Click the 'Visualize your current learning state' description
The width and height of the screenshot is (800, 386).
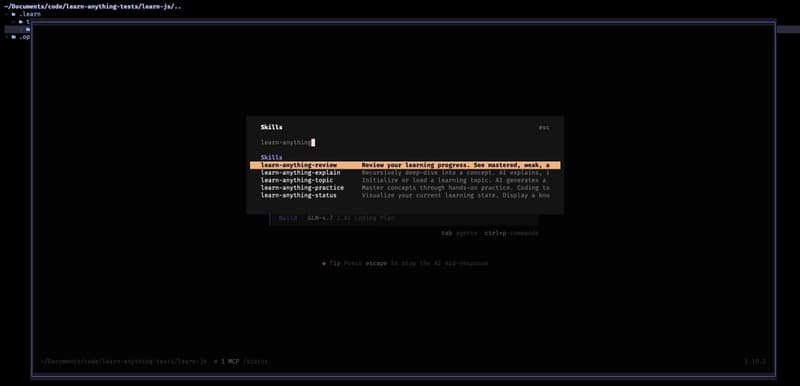coord(456,195)
